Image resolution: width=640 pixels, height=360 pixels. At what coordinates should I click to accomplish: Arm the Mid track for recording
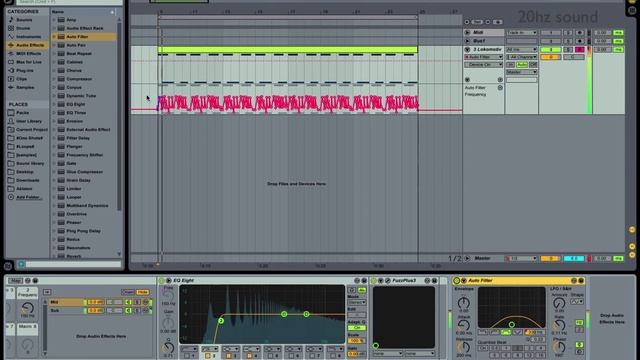[x=579, y=32]
